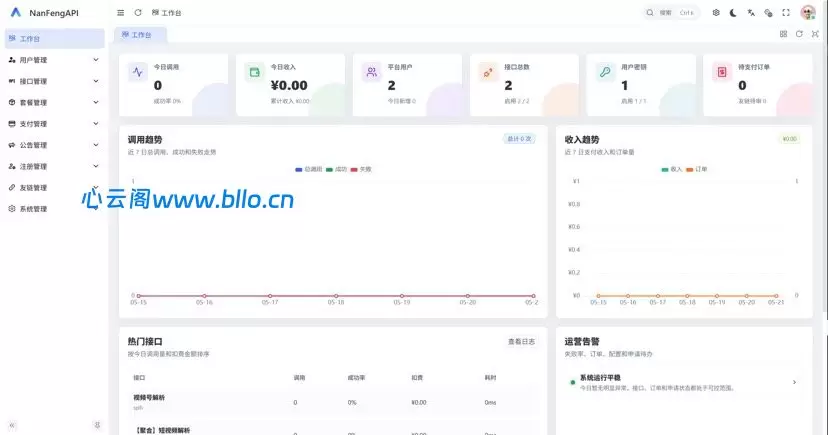Click the 成功率 column header

coord(356,377)
